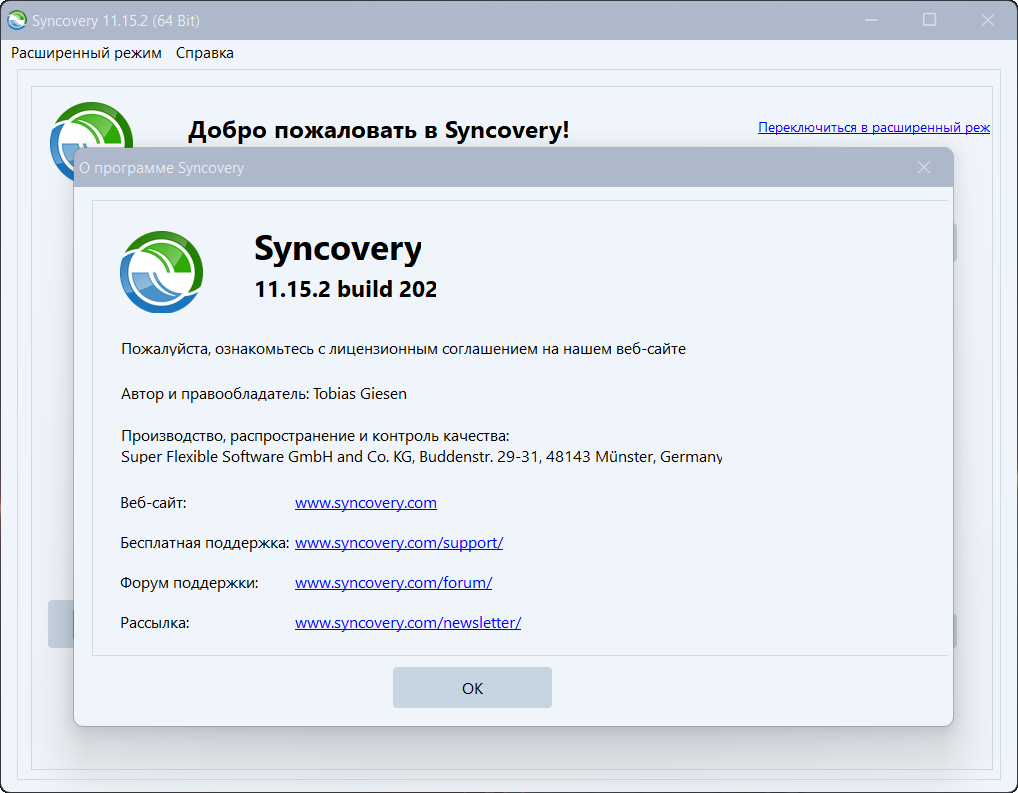Click the "Форум поддержки:" label
The image size is (1018, 793).
click(189, 583)
